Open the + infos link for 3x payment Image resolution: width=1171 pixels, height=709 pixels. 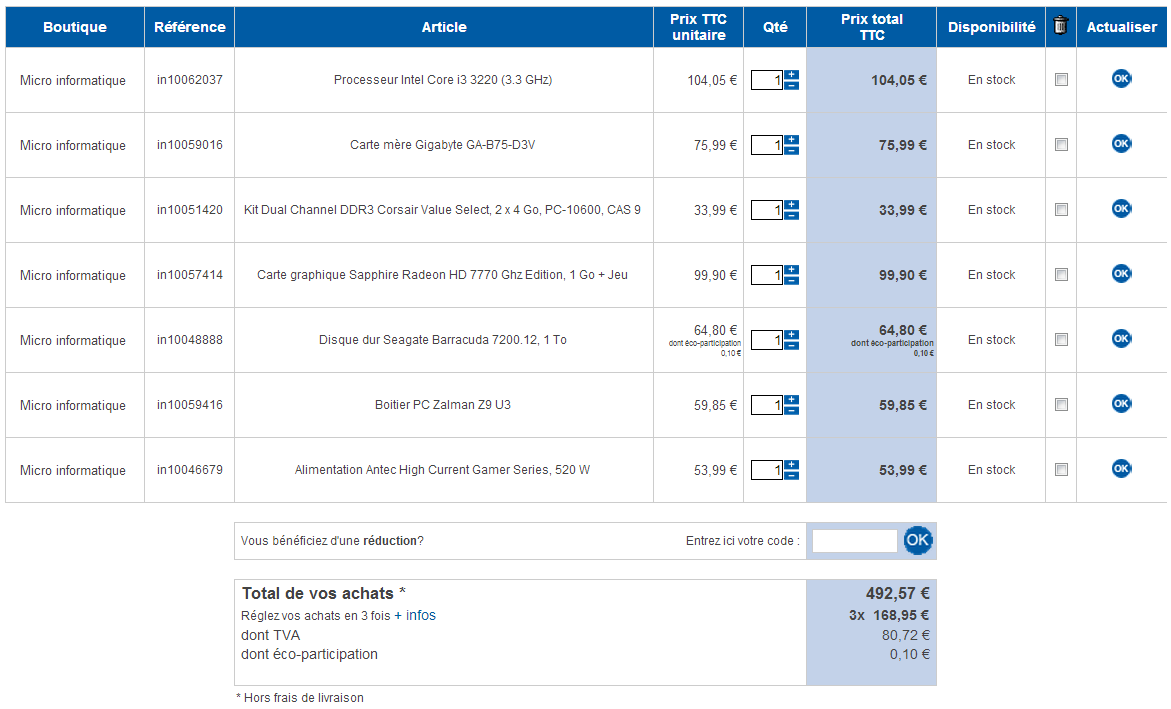(414, 616)
